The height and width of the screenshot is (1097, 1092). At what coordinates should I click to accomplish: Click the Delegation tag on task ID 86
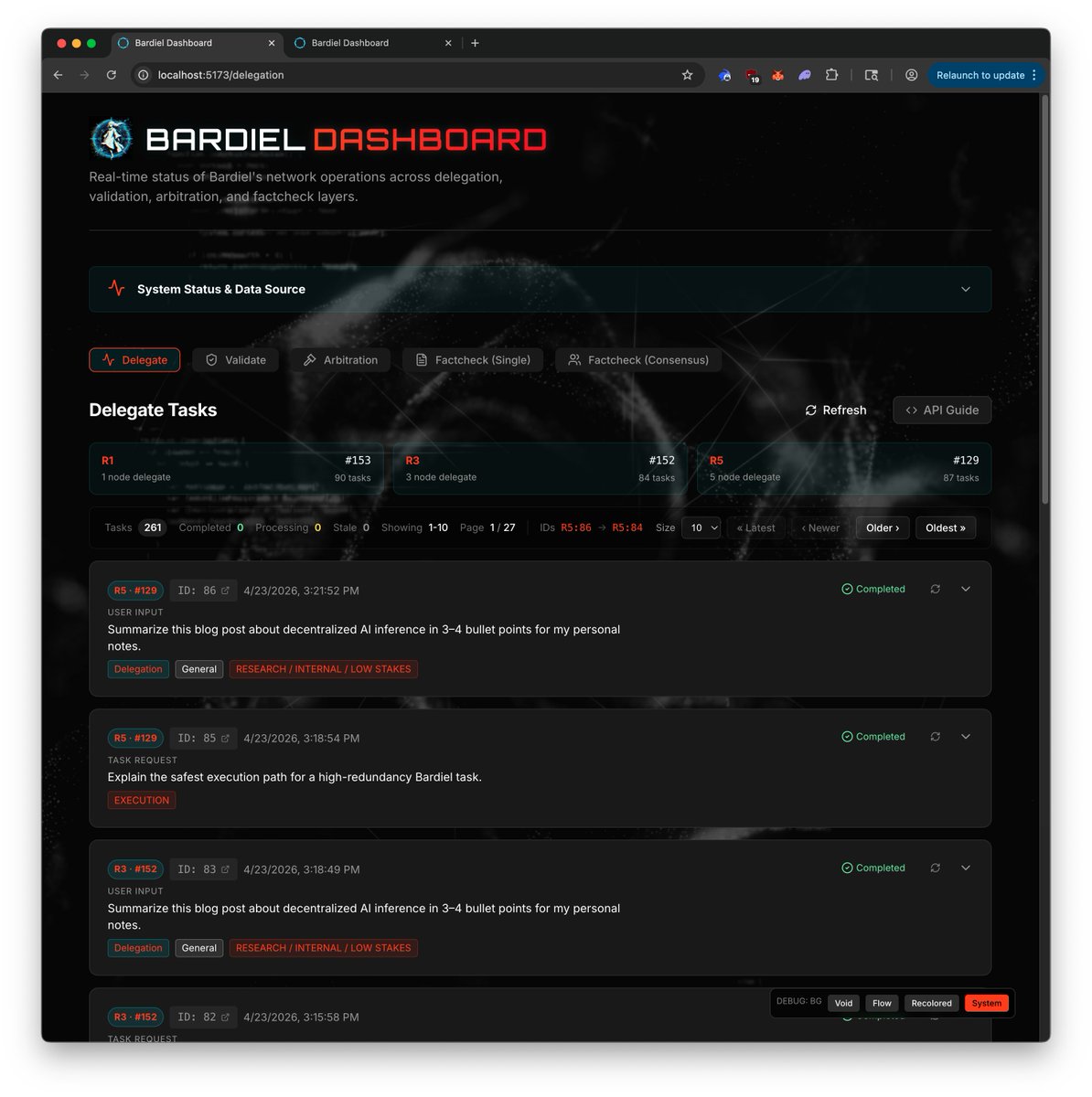pos(138,669)
